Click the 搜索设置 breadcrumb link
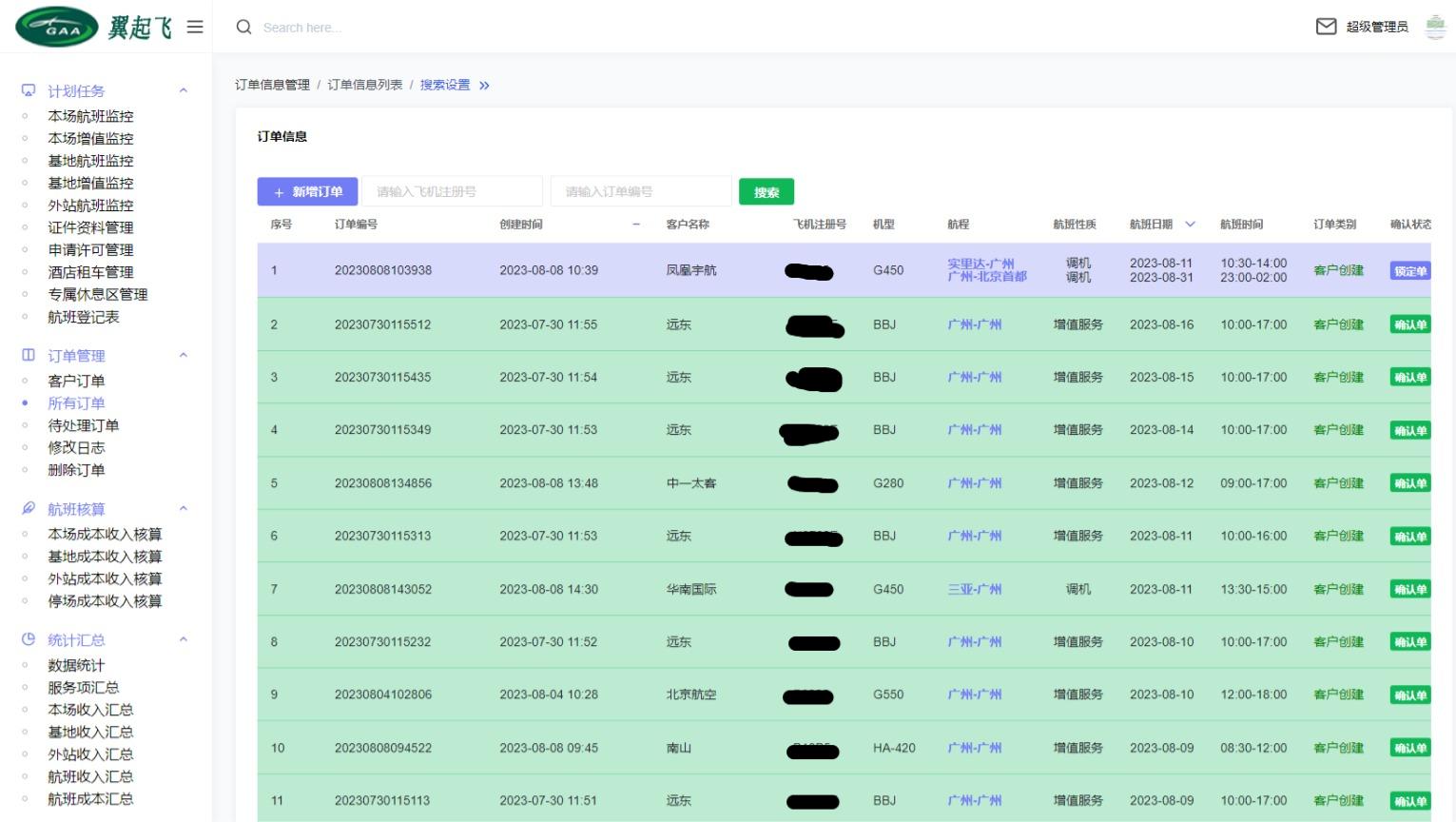The height and width of the screenshot is (822, 1456). (445, 85)
